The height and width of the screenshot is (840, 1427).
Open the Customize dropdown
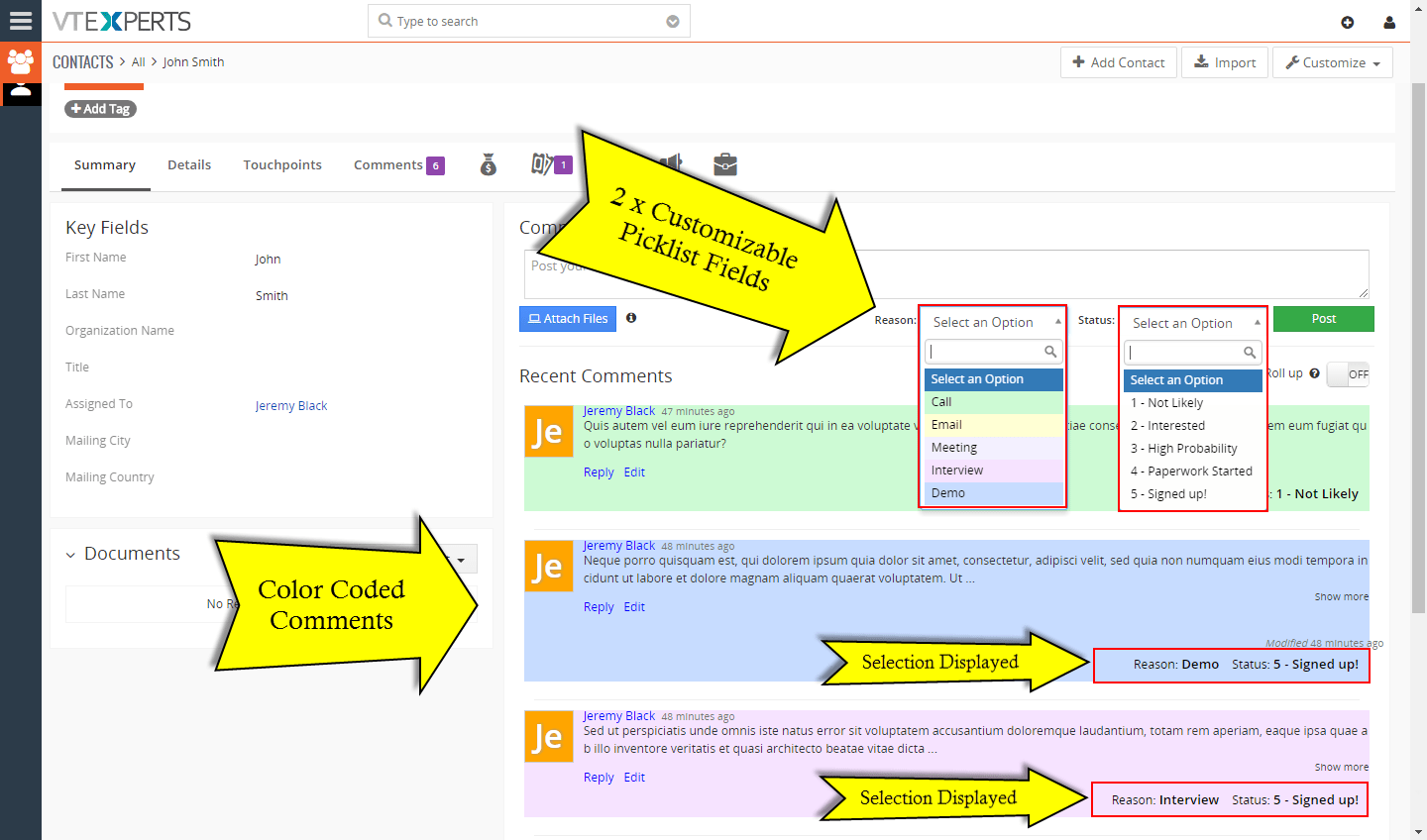click(1332, 61)
